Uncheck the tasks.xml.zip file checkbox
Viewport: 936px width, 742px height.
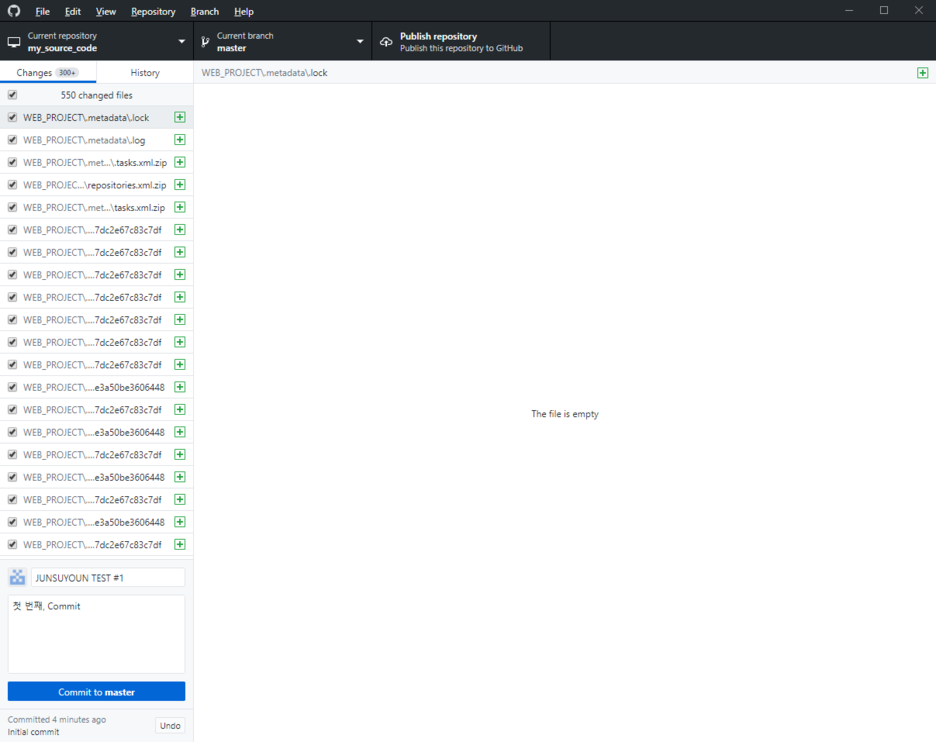tap(12, 161)
